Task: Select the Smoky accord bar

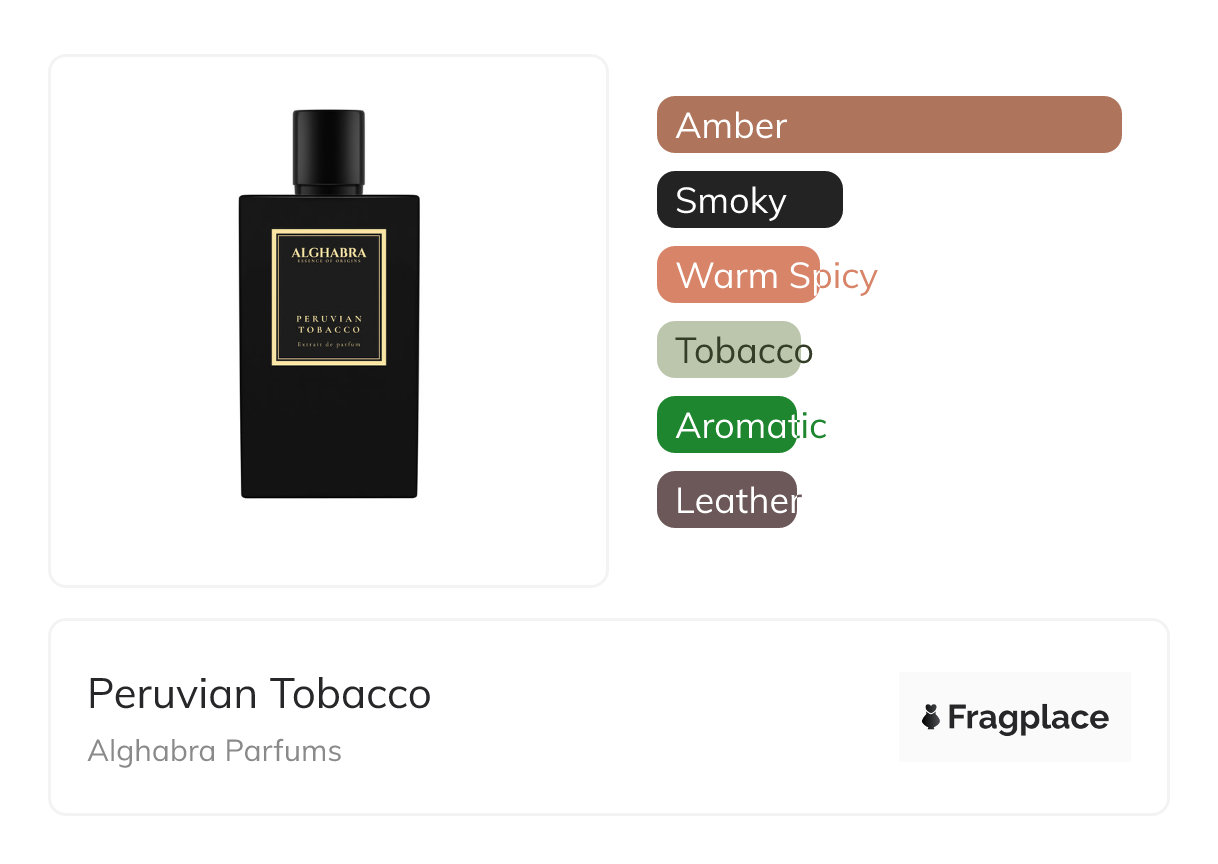Action: (x=750, y=200)
